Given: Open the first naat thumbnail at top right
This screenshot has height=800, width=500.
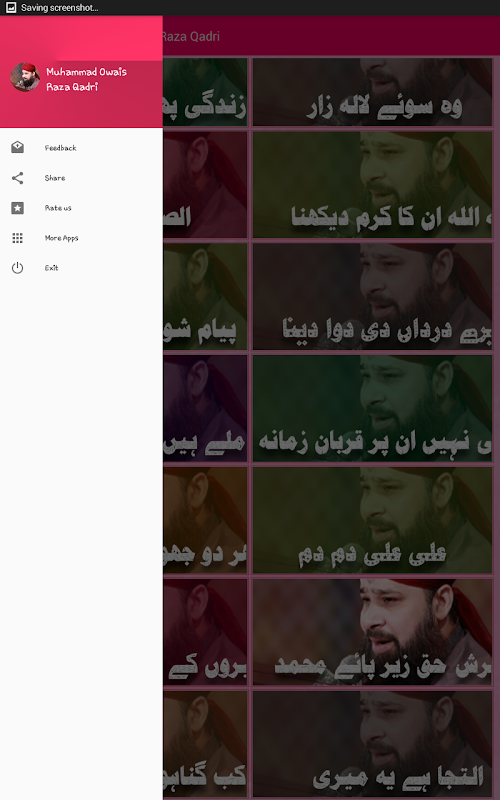Looking at the screenshot, I should pos(372,92).
